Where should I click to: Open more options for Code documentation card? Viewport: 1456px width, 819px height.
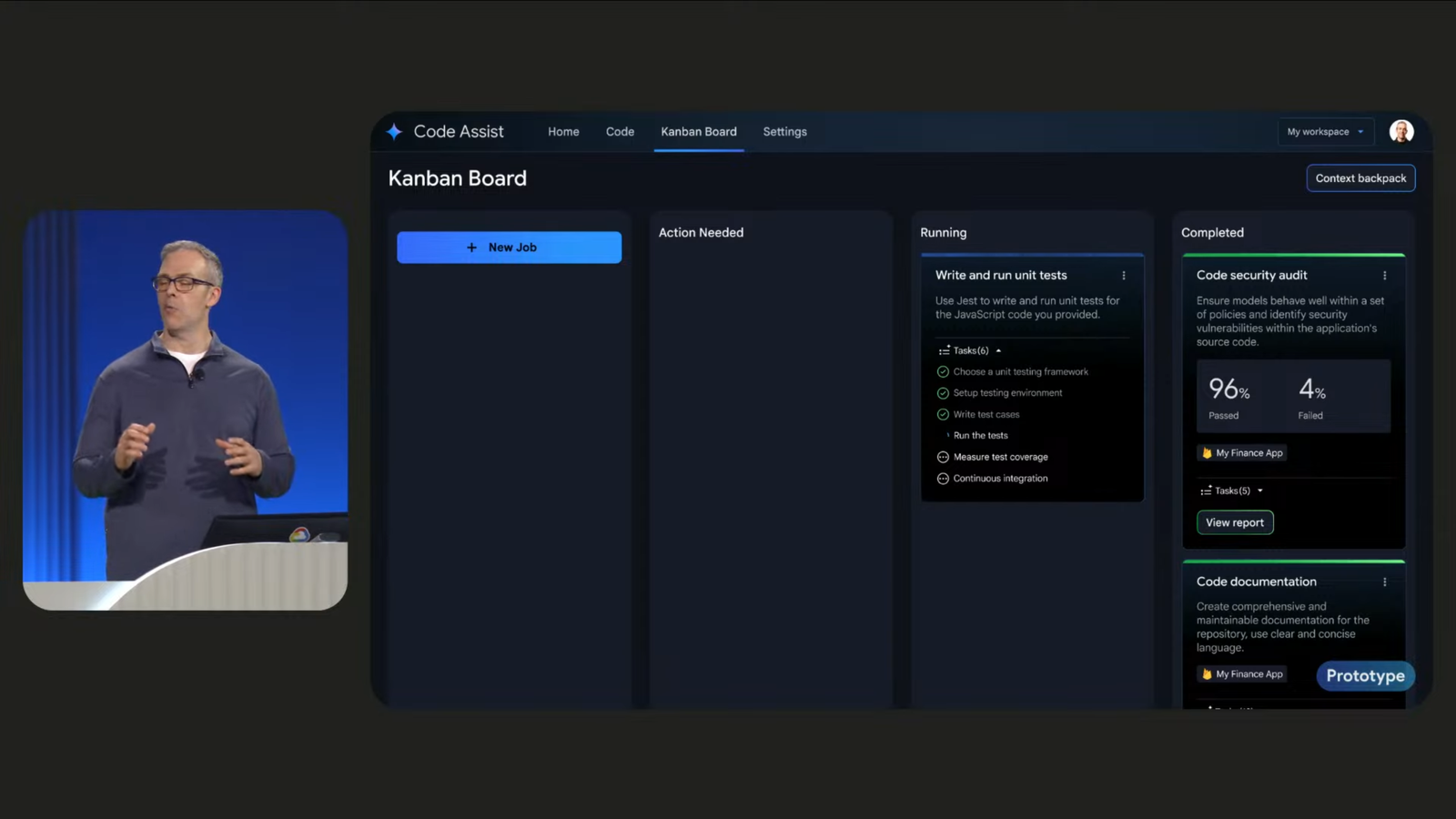[x=1385, y=582]
